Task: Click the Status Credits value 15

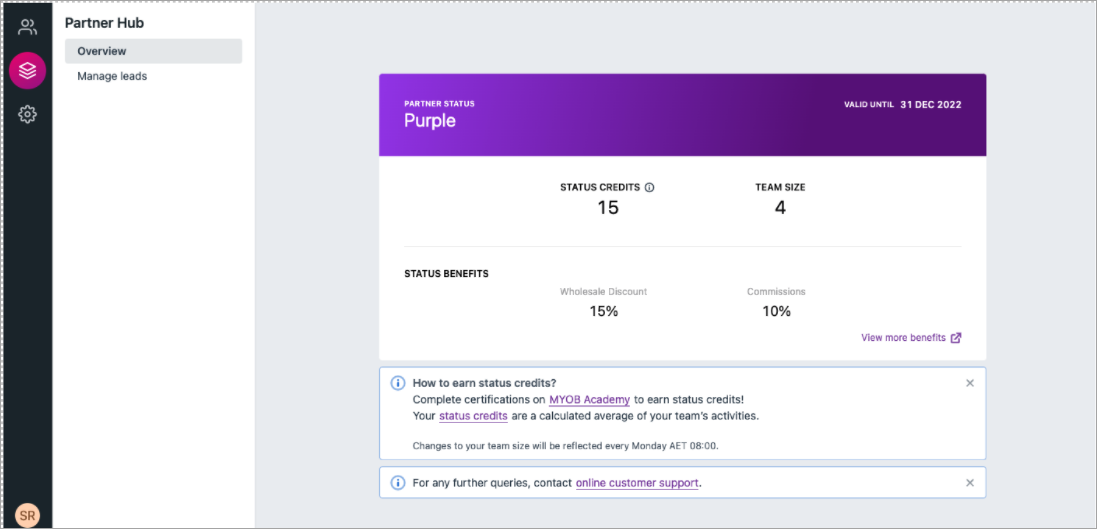Action: coord(608,208)
